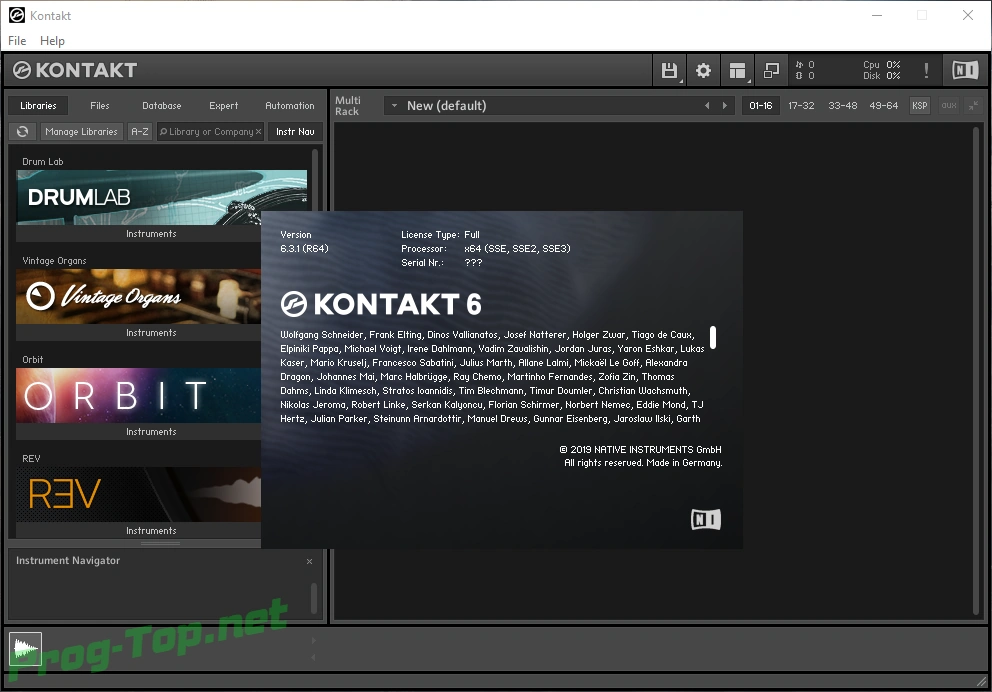
Task: Click the panic exclamation icon
Action: click(x=926, y=70)
